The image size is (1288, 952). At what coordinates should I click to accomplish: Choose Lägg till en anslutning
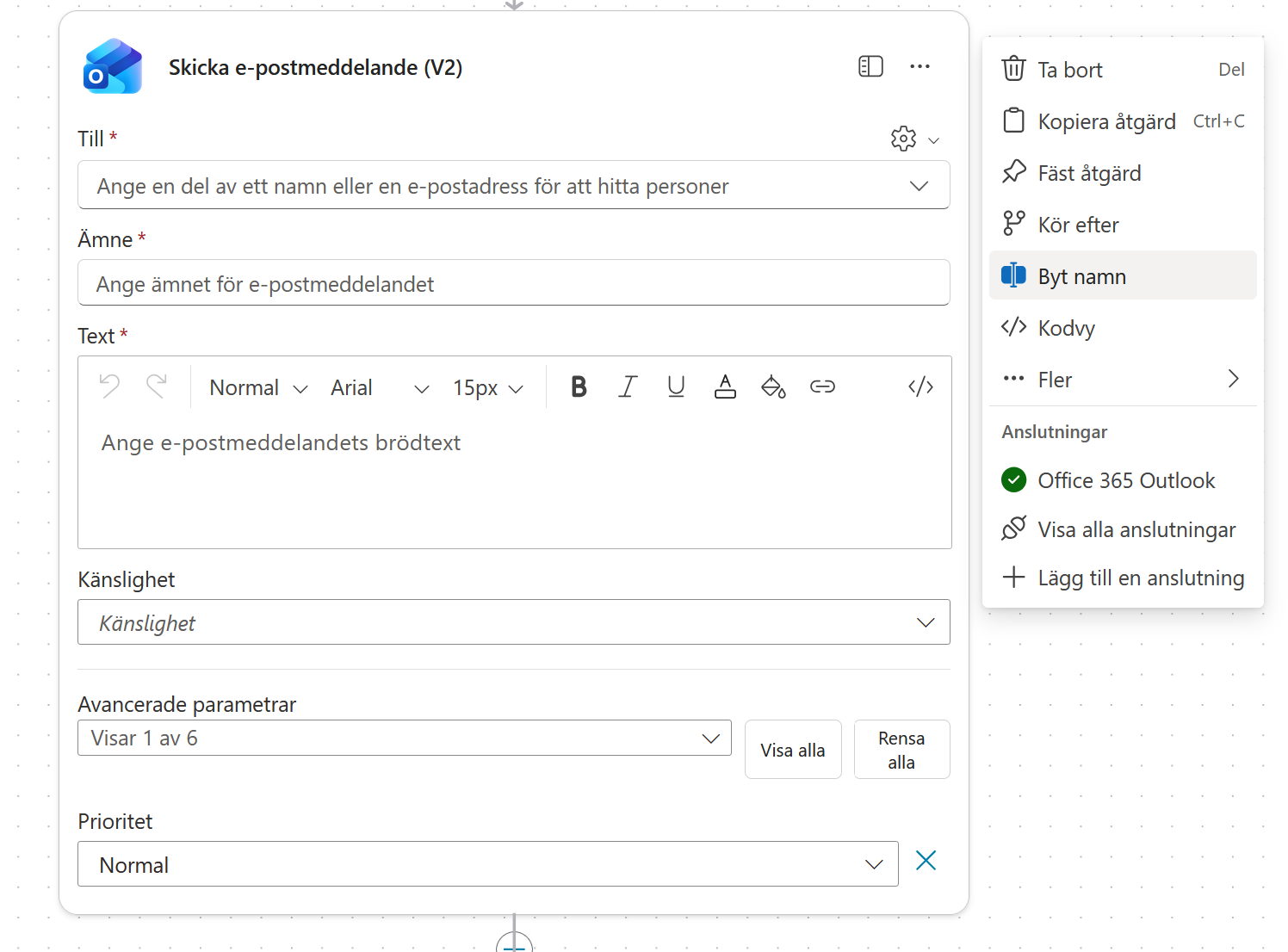pos(1123,578)
